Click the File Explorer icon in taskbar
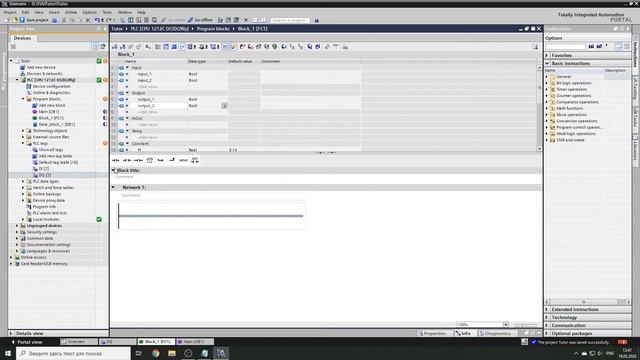The height and width of the screenshot is (360, 640). (x=172, y=353)
